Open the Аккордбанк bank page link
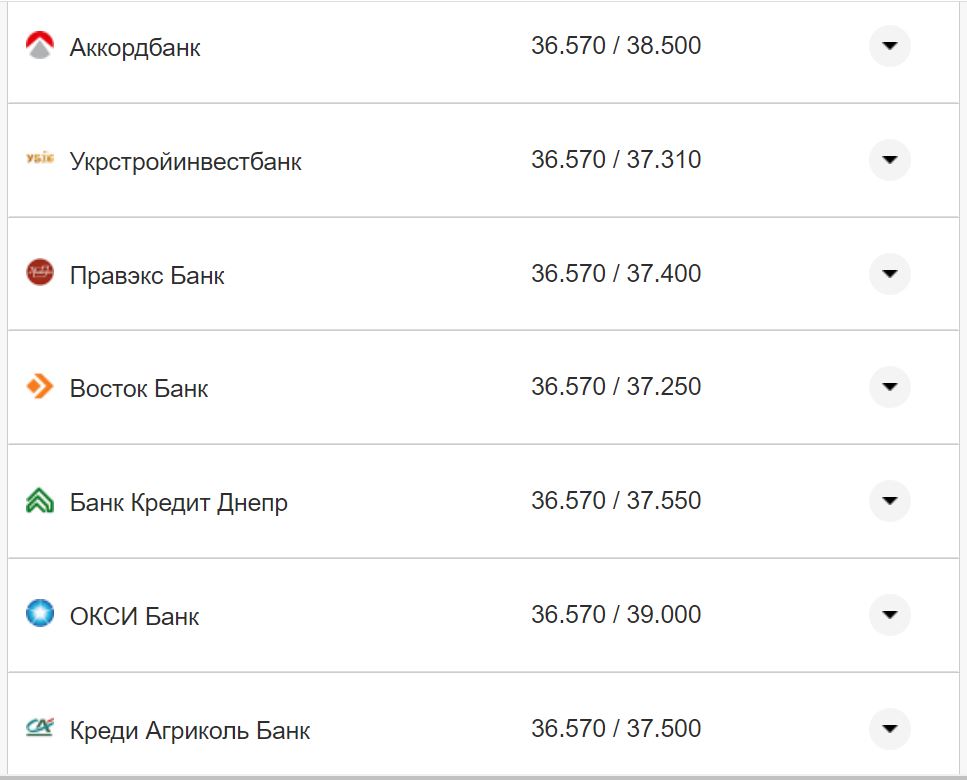This screenshot has width=967, height=780. (x=134, y=45)
